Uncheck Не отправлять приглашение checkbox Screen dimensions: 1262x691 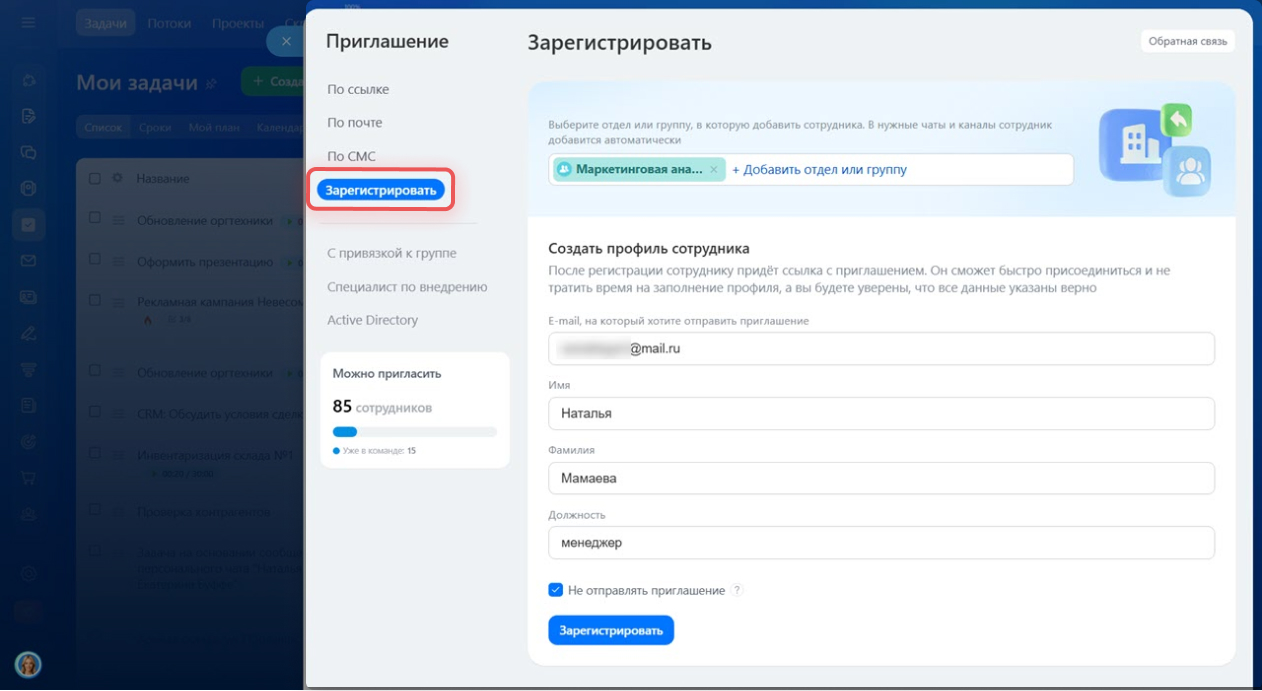tap(556, 590)
